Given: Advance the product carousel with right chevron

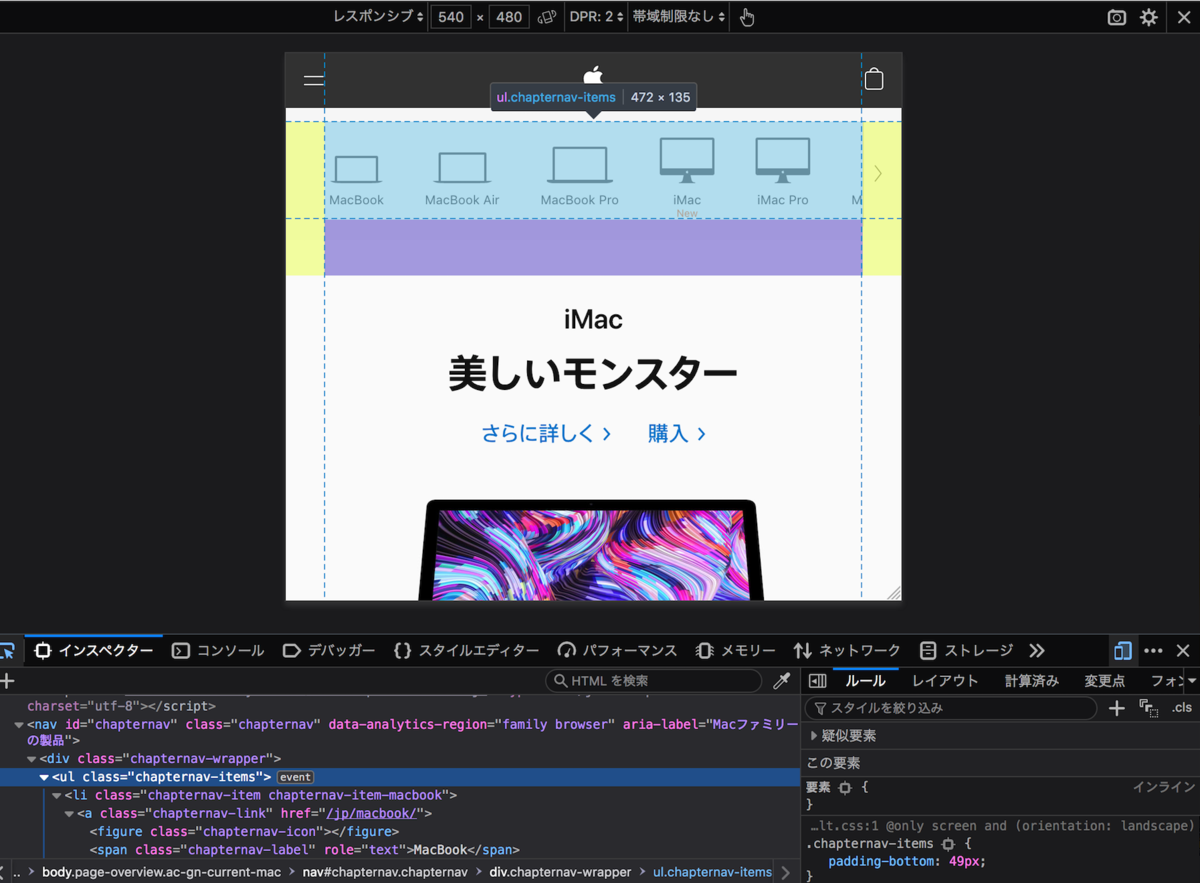Looking at the screenshot, I should tap(878, 173).
